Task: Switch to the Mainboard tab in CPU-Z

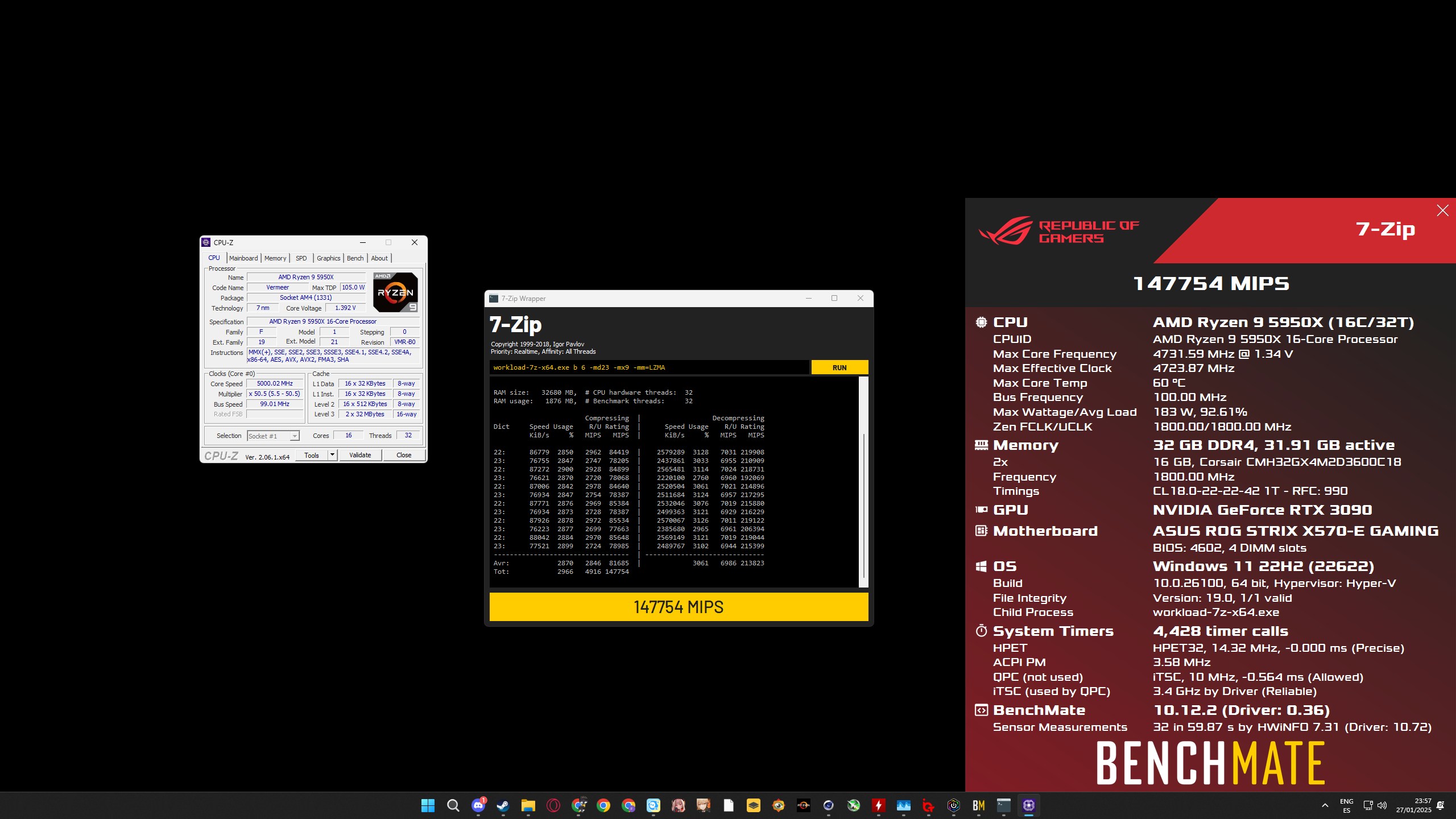Action: pyautogui.click(x=243, y=258)
